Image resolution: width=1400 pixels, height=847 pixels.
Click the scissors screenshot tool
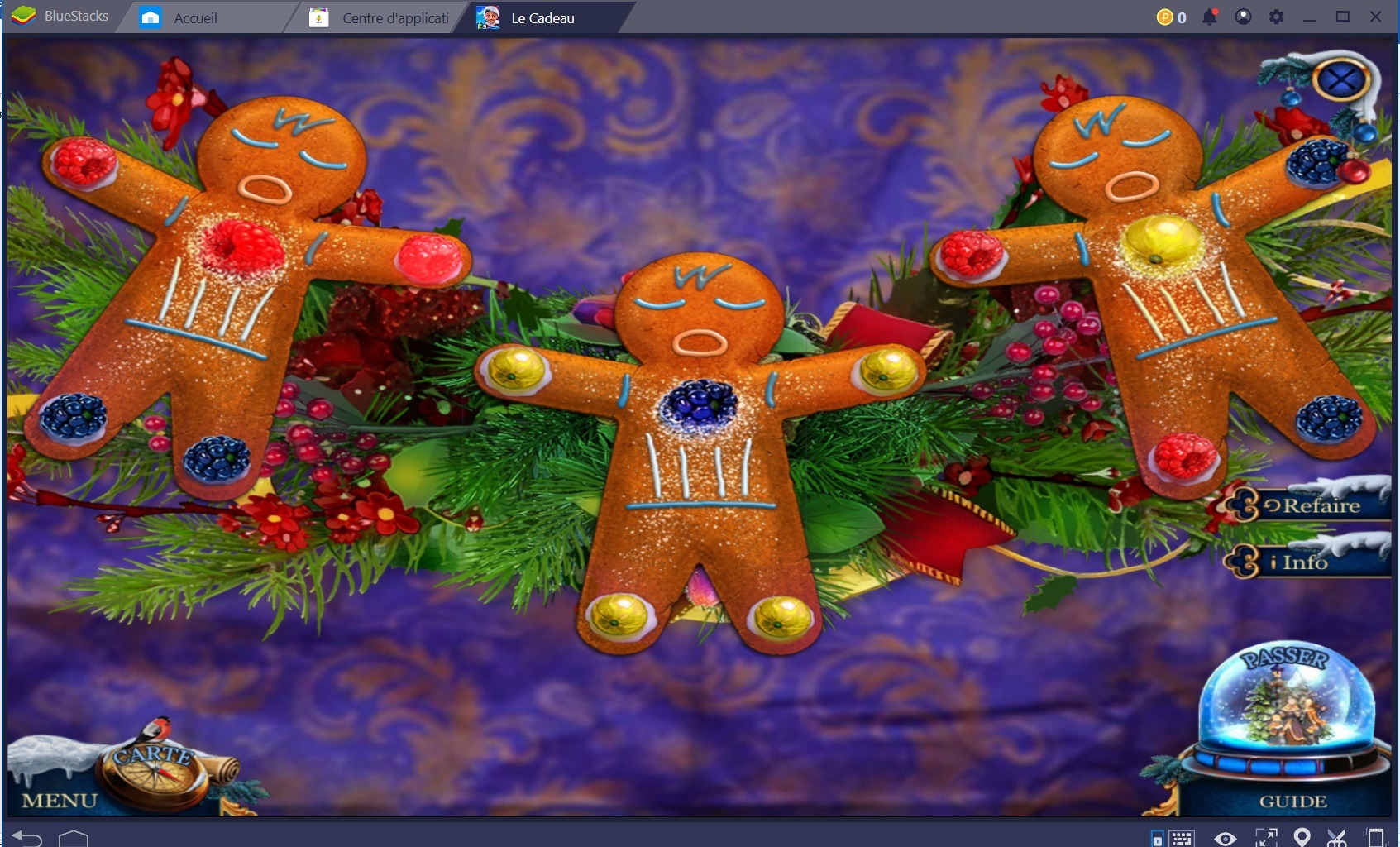(x=1337, y=837)
